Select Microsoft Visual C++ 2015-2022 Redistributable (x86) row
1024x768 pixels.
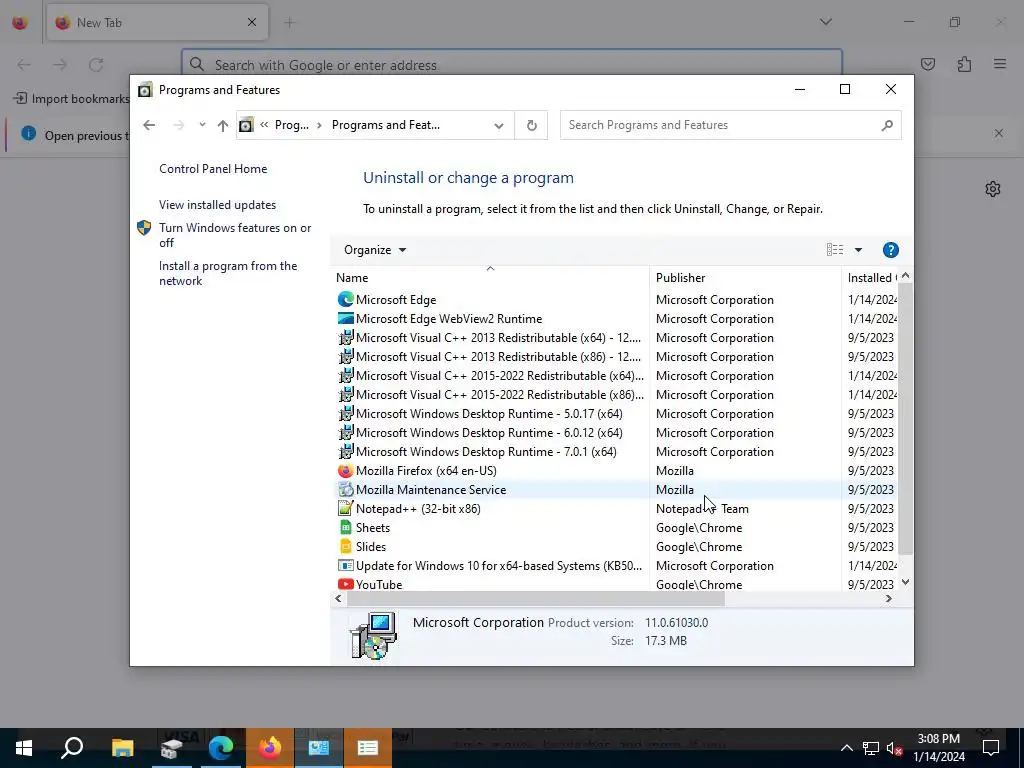pyautogui.click(x=616, y=394)
